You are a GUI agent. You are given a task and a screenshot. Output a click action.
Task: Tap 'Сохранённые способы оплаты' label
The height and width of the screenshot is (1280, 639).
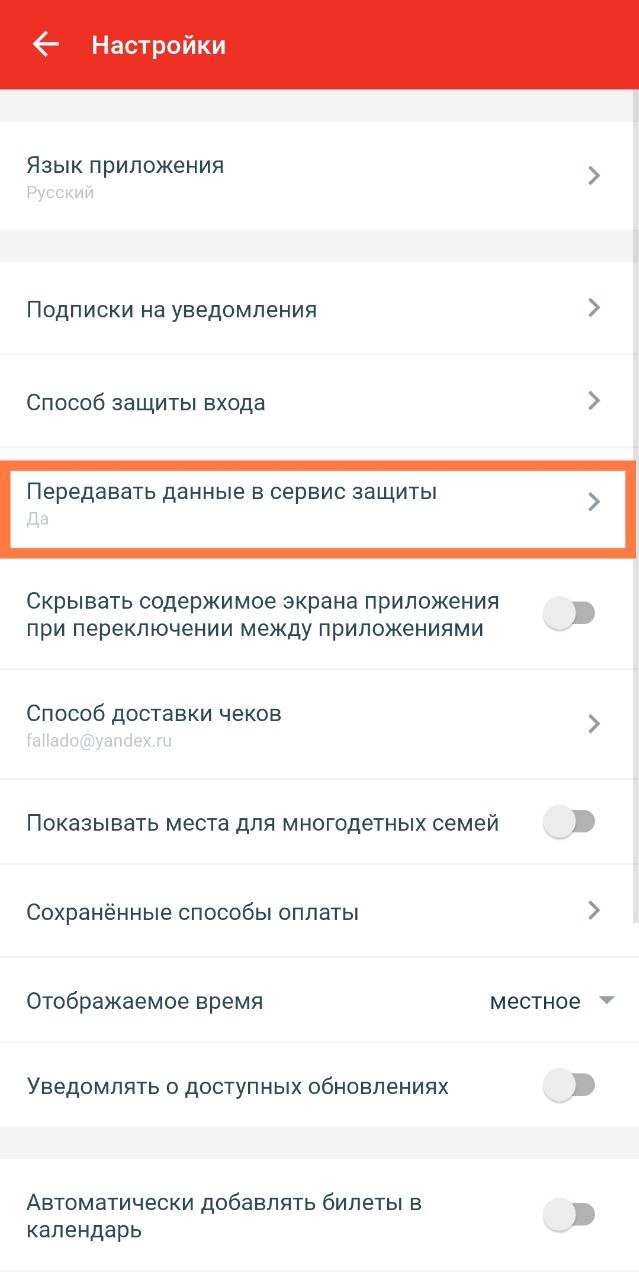[x=192, y=912]
